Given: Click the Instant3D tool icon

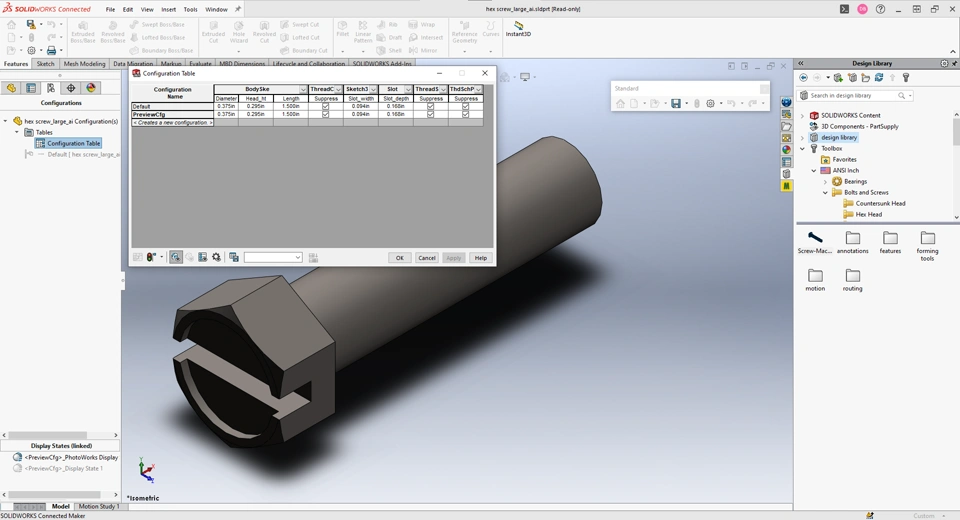Looking at the screenshot, I should point(518,27).
